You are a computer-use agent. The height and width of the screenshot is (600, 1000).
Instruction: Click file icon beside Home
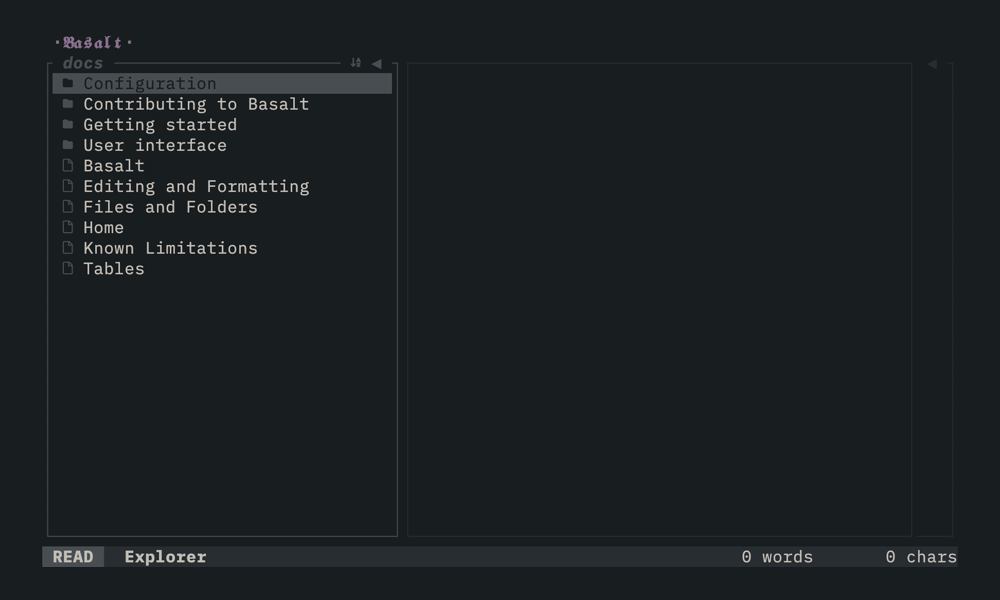pyautogui.click(x=68, y=226)
